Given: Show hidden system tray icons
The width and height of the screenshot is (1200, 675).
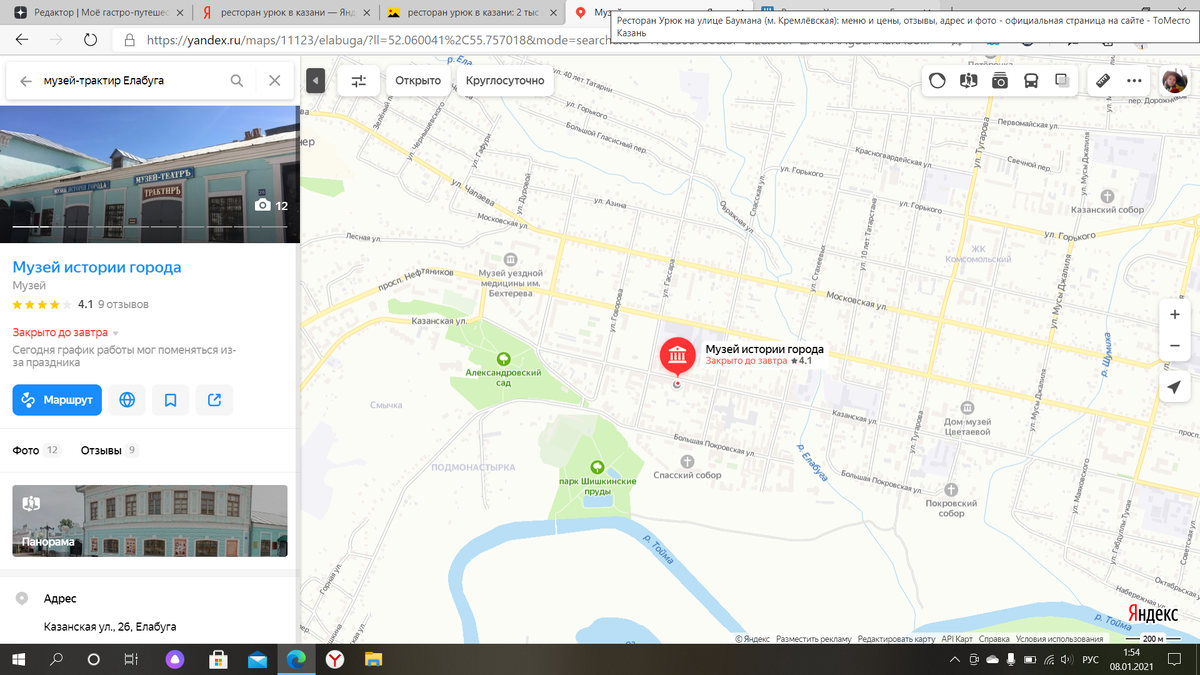Looking at the screenshot, I should tap(954, 660).
